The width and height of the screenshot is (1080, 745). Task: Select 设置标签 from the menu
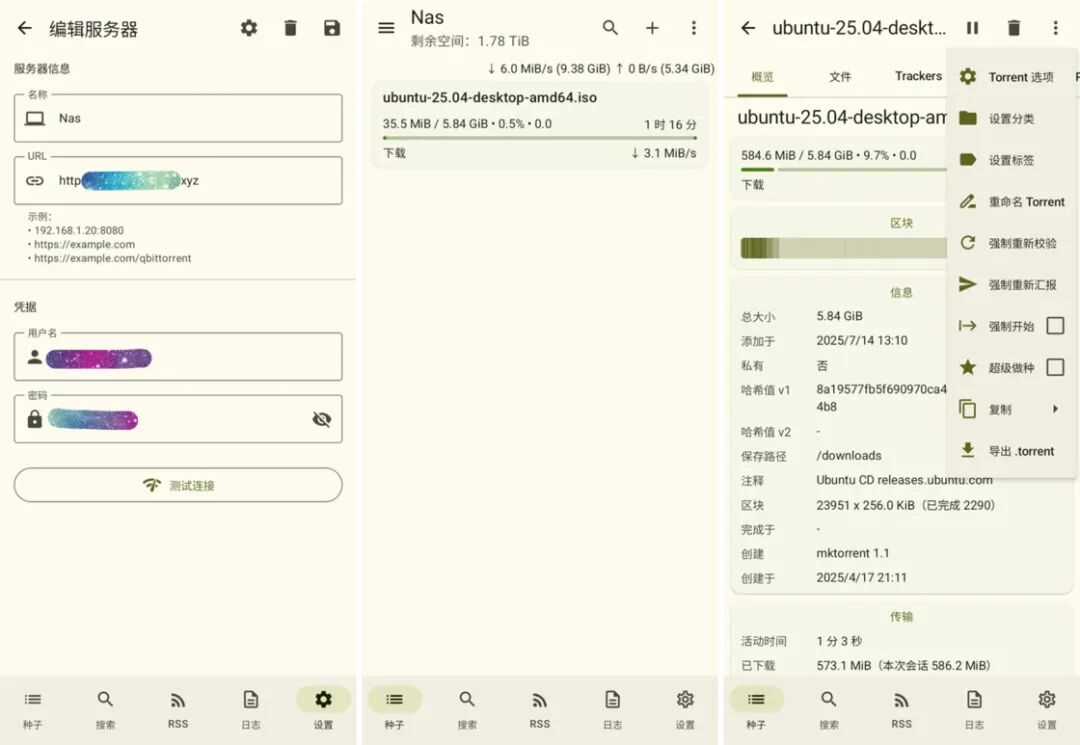tap(1011, 160)
